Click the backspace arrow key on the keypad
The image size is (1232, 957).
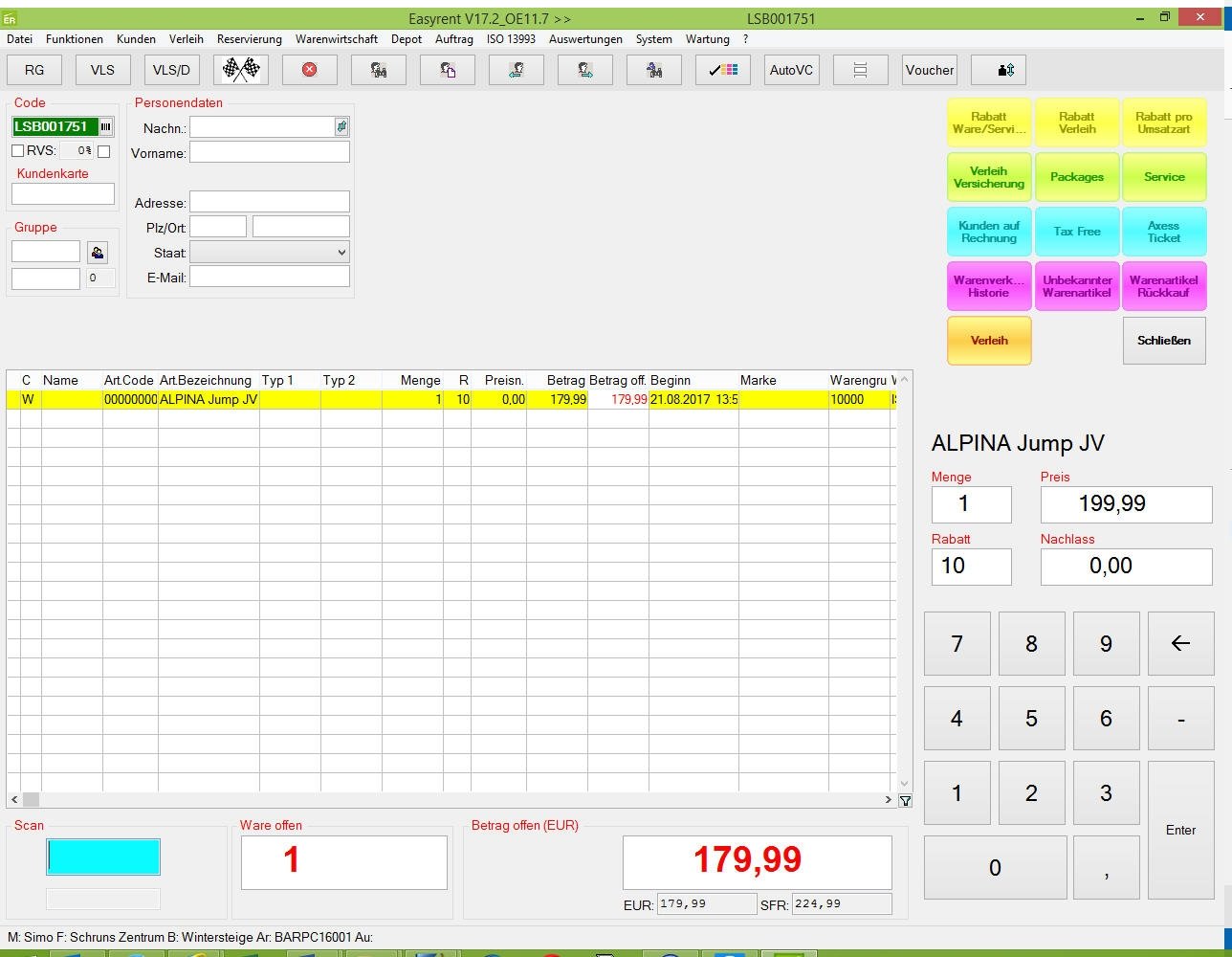(x=1180, y=643)
